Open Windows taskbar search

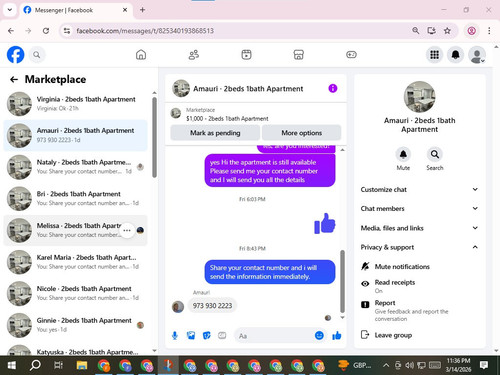point(35,366)
